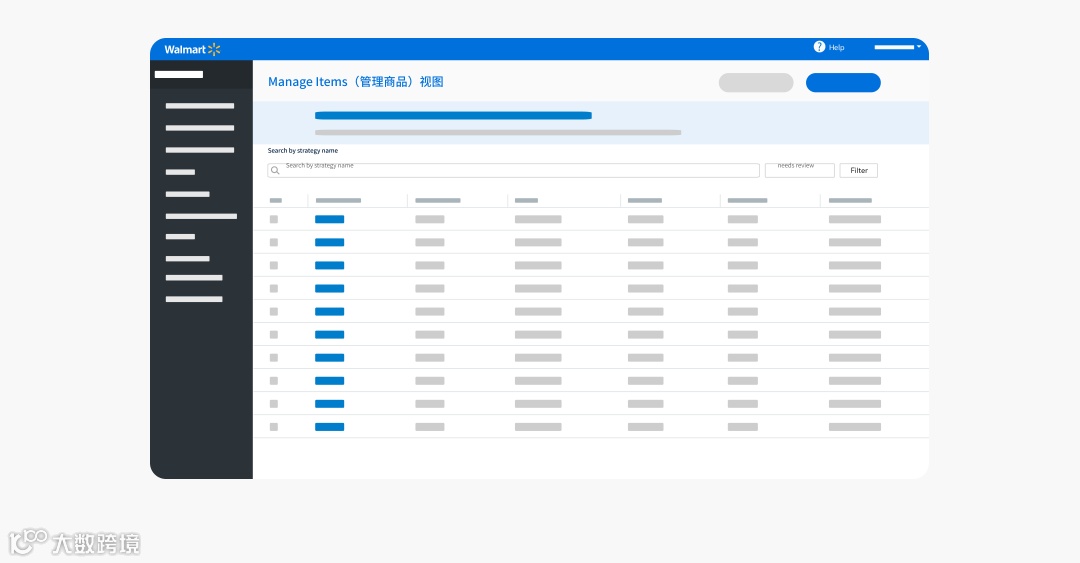The width and height of the screenshot is (1080, 563).
Task: Tick the checkbox in the fourth table row
Action: (x=273, y=289)
